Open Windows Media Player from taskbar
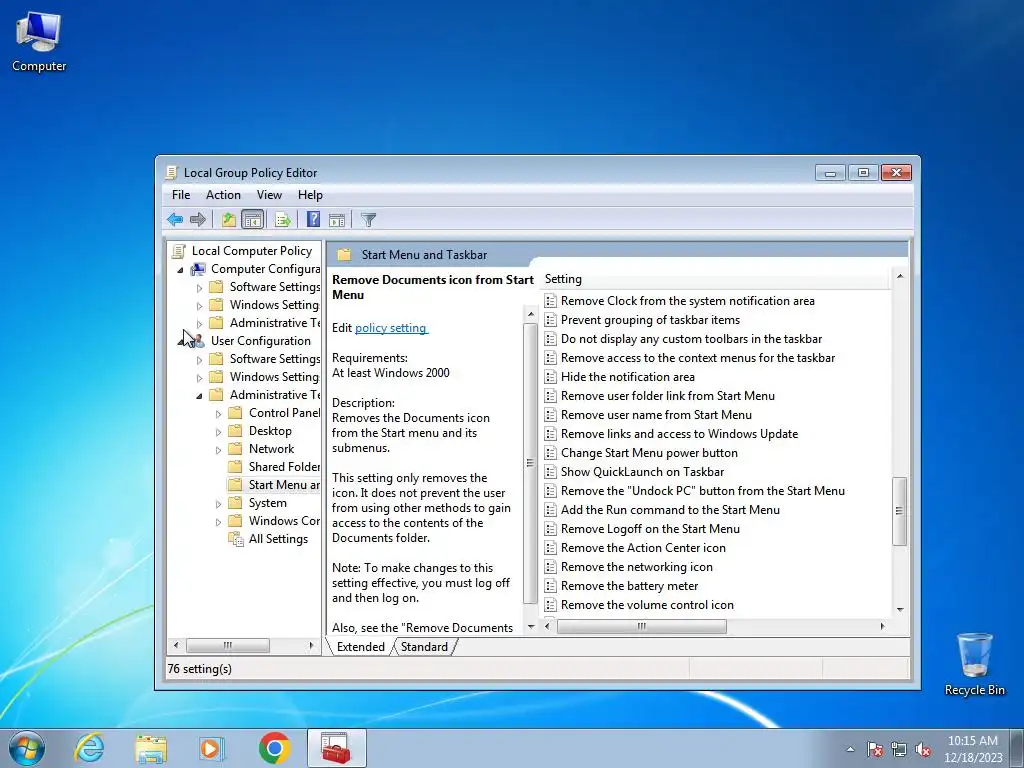 click(212, 748)
